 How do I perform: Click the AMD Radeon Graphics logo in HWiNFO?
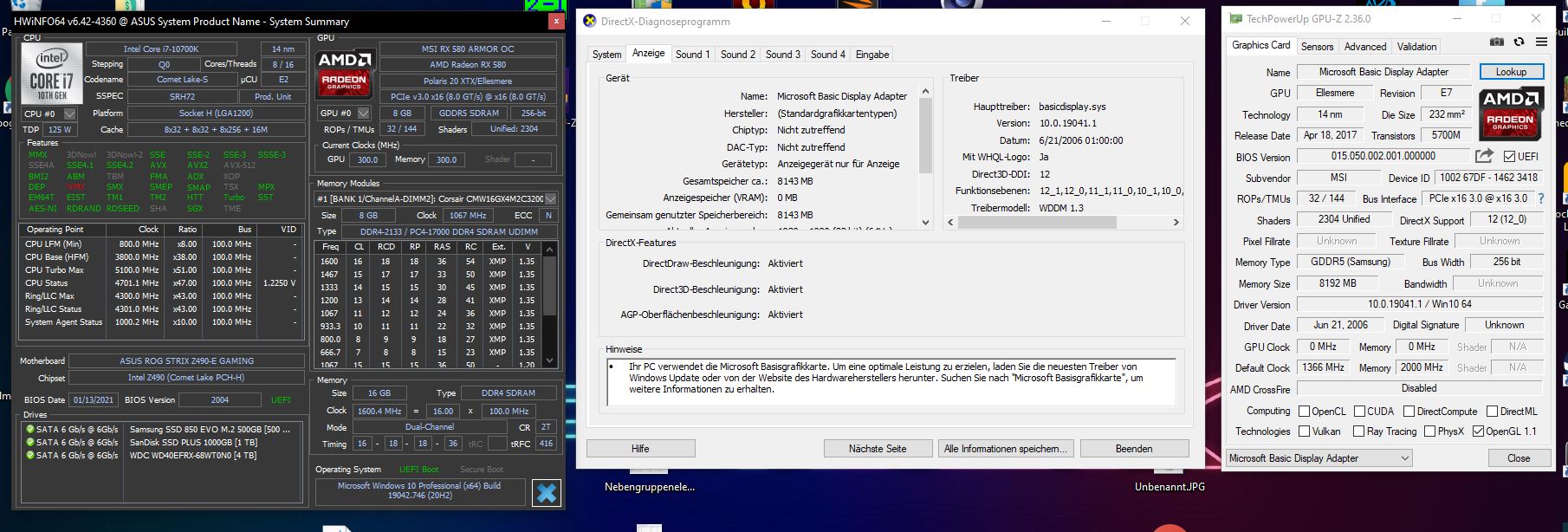tap(345, 74)
